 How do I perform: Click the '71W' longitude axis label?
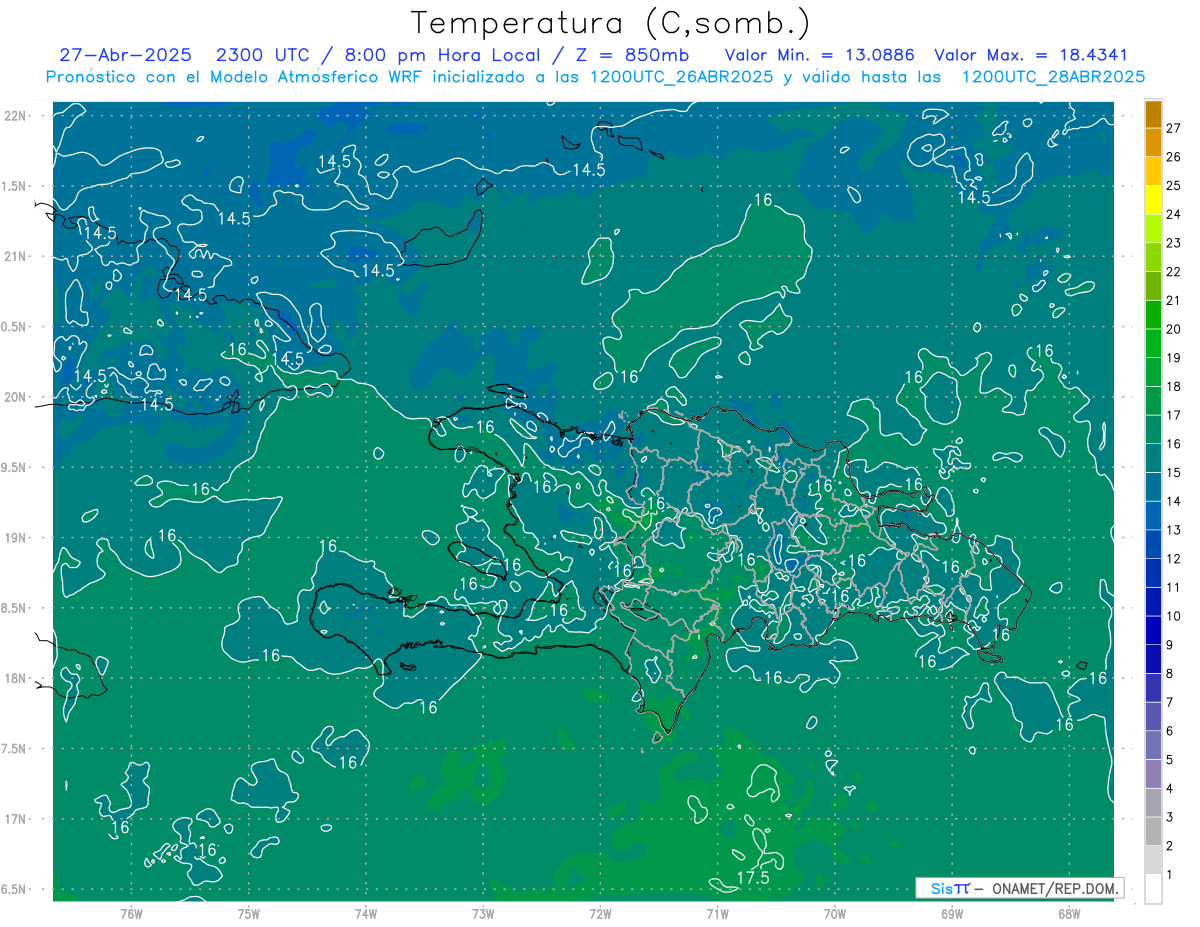point(717,913)
